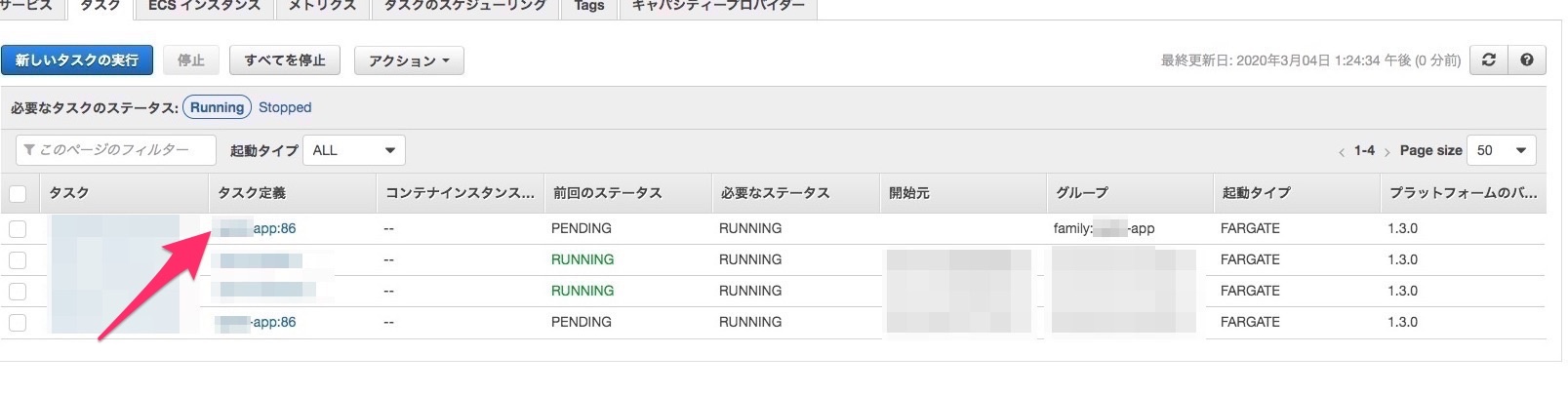Image resolution: width=1568 pixels, height=395 pixels.
Task: Show Stopped status tasks
Action: [285, 107]
